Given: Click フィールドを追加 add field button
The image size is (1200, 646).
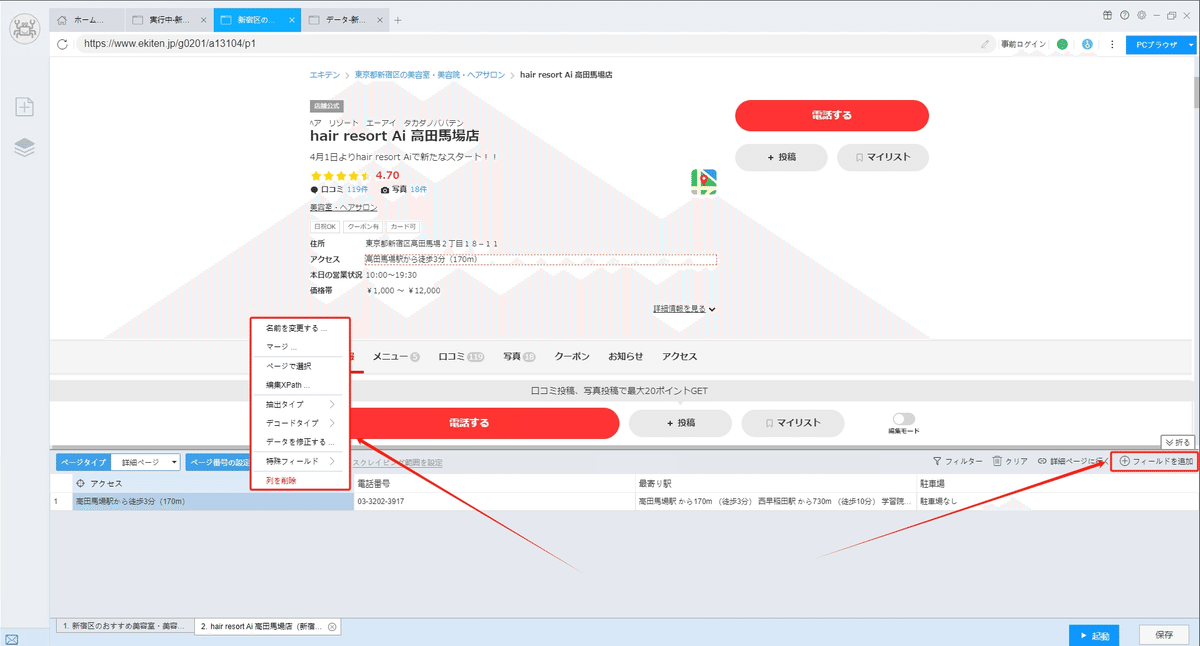Looking at the screenshot, I should click(1155, 461).
